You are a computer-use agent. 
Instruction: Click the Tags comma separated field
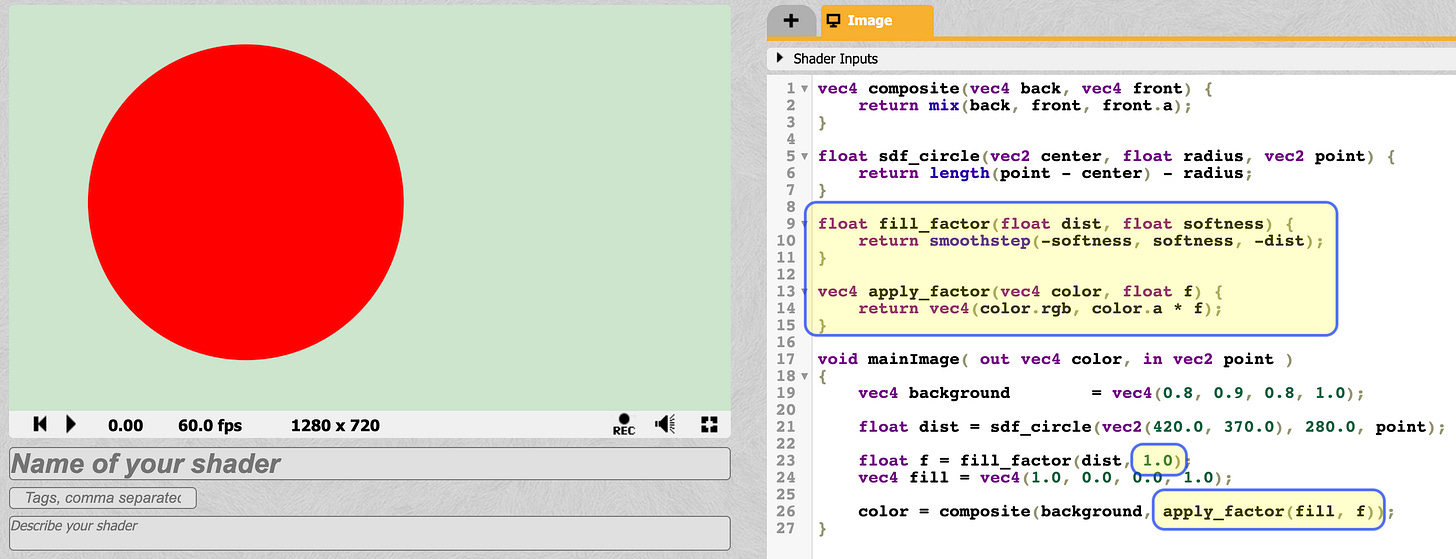coord(103,498)
